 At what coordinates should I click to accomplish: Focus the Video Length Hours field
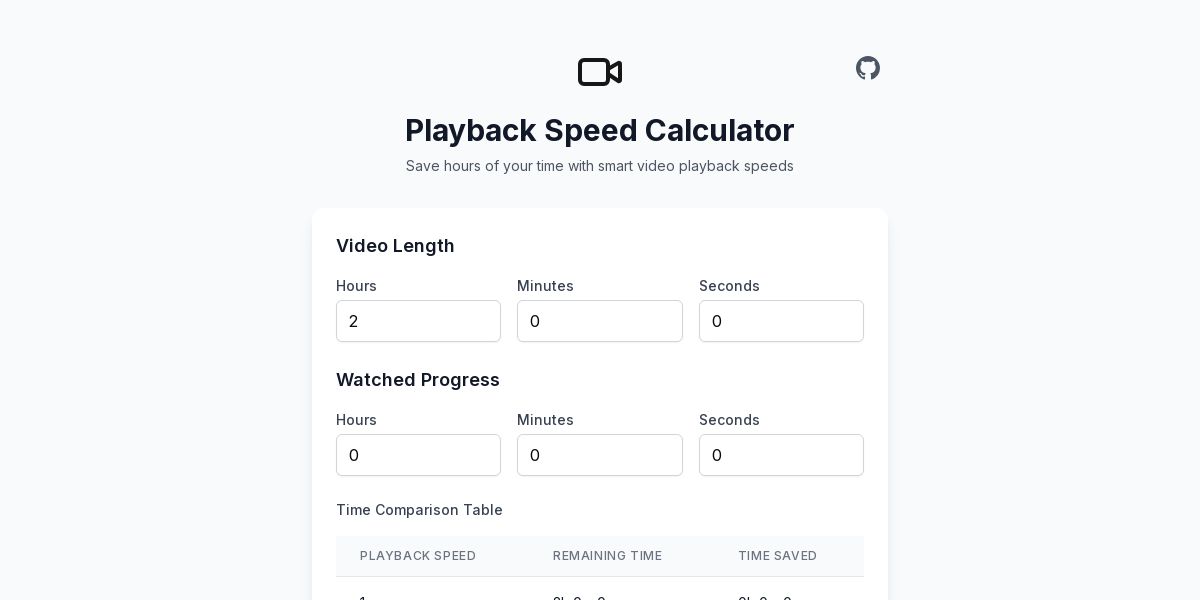tap(418, 321)
